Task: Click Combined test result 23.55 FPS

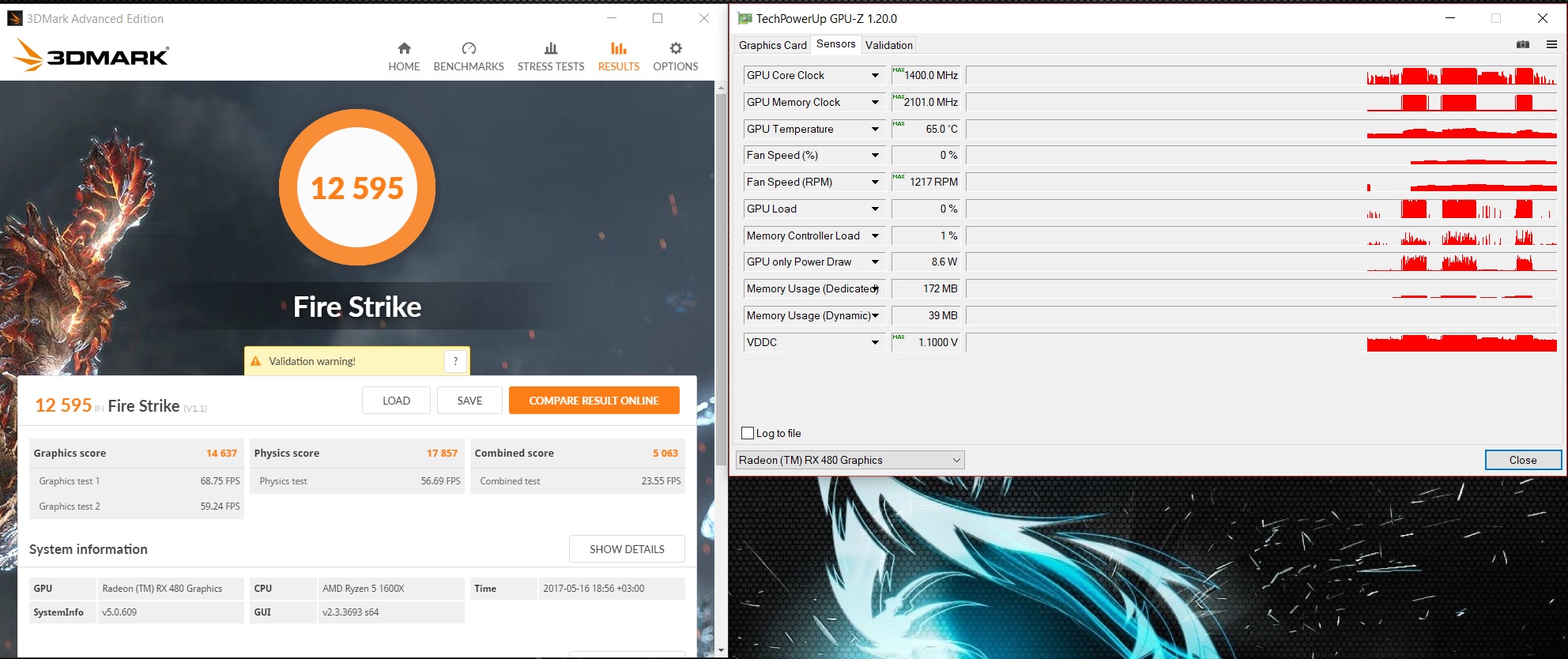Action: point(661,481)
